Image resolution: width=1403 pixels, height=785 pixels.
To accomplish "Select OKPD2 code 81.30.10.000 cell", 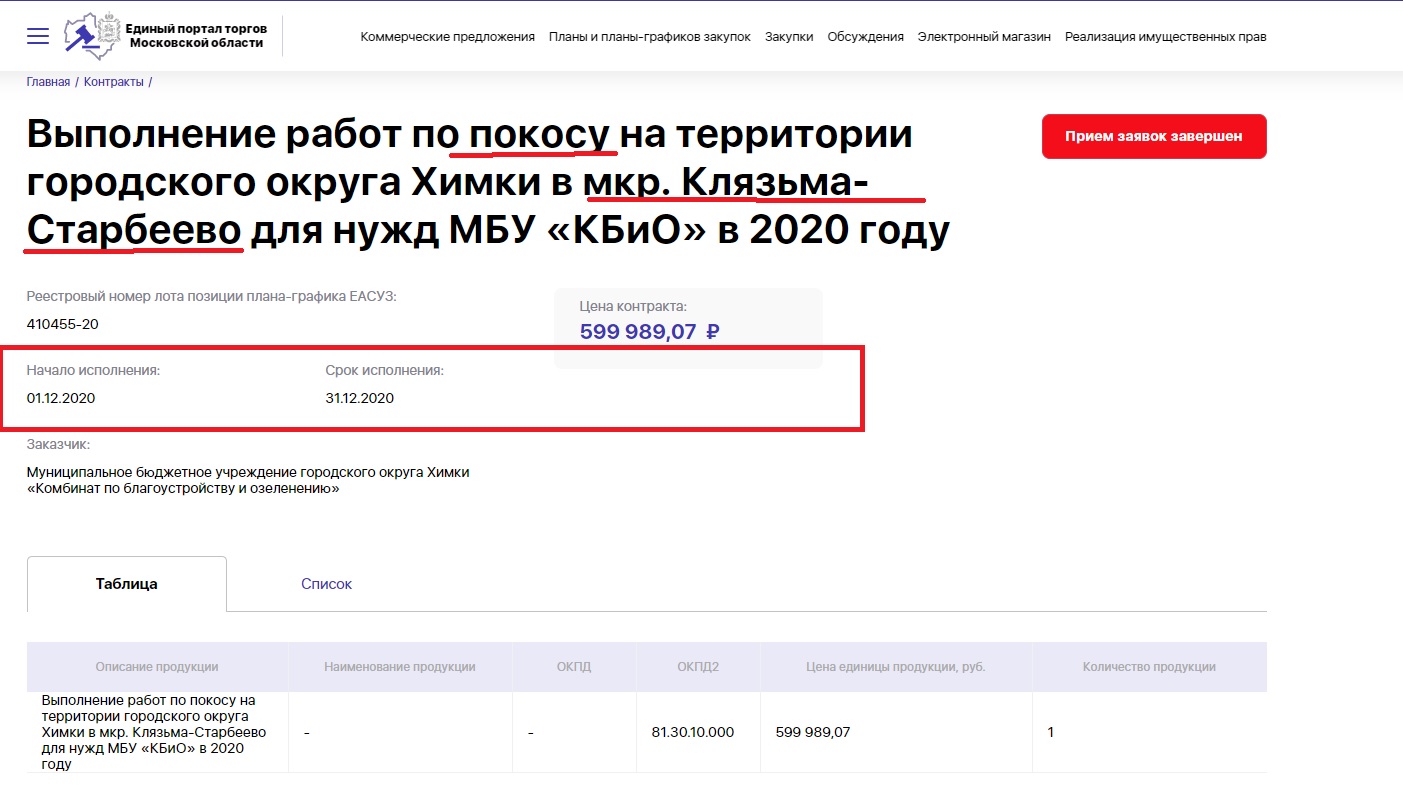I will (692, 732).
